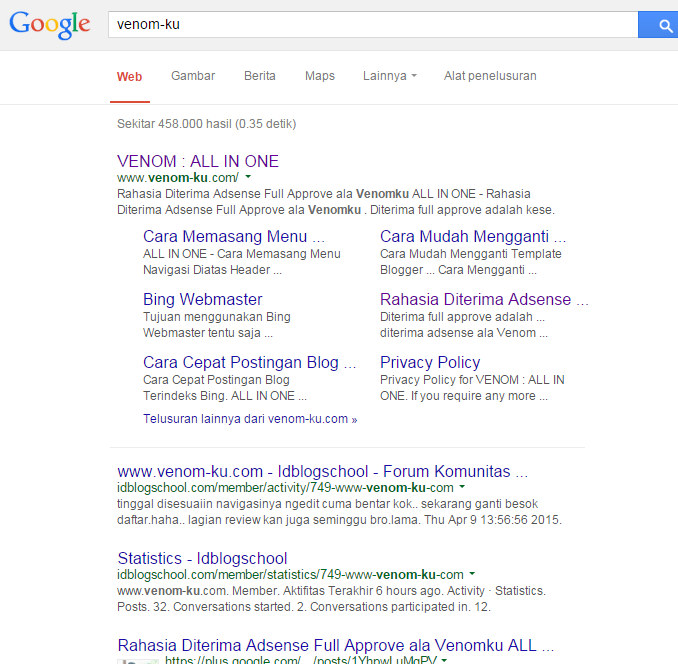Click snippet 'Posts. 32. Conversations started'

click(x=205, y=607)
